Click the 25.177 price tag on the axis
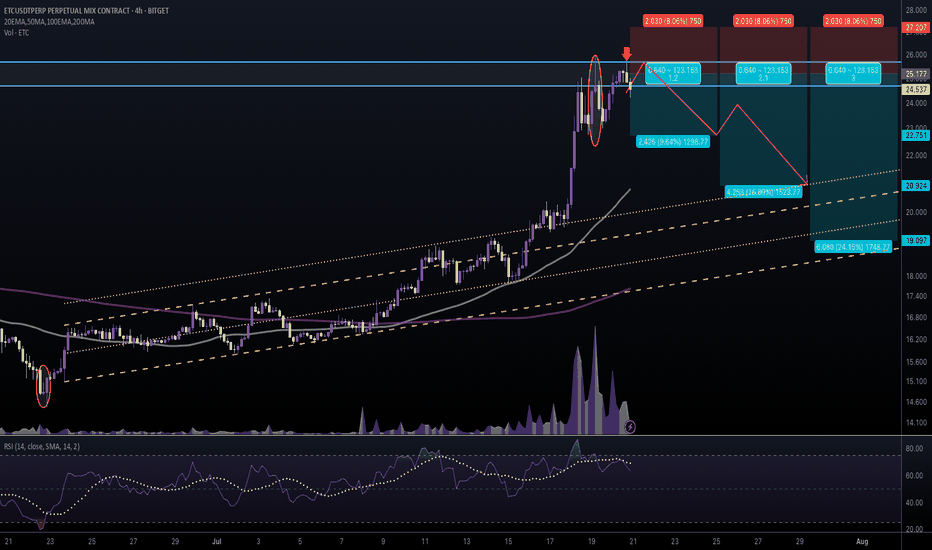Viewport: 932px width, 550px height. (x=916, y=74)
